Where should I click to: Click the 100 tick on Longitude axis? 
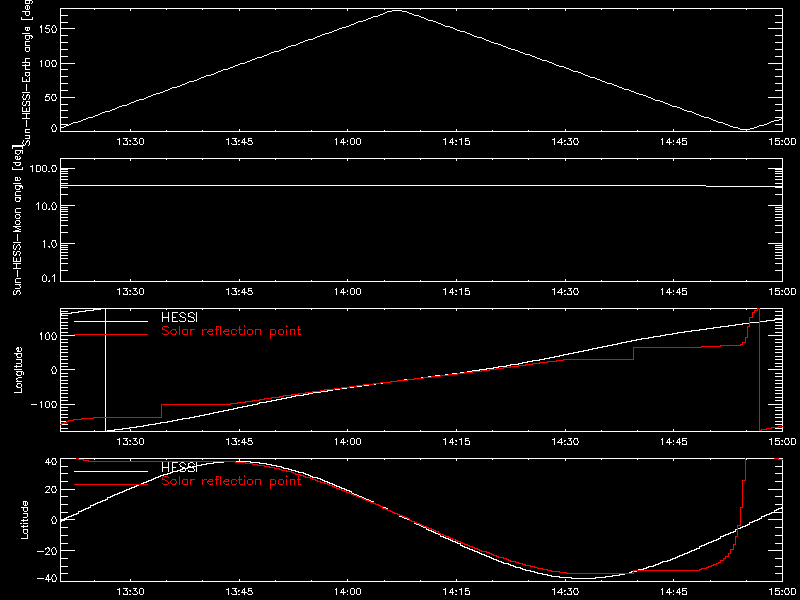[46, 335]
